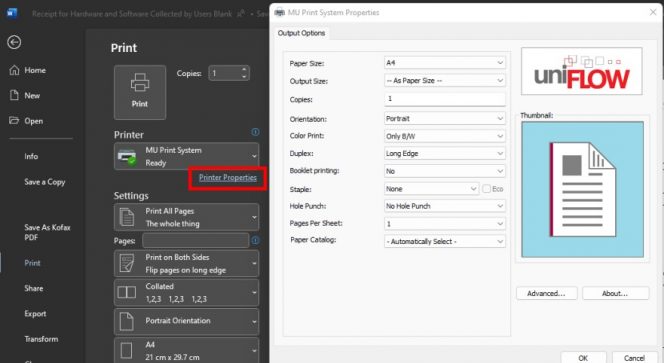Screen dimensions: 664x363
Task: Open the Printer Properties link
Action: point(227,178)
